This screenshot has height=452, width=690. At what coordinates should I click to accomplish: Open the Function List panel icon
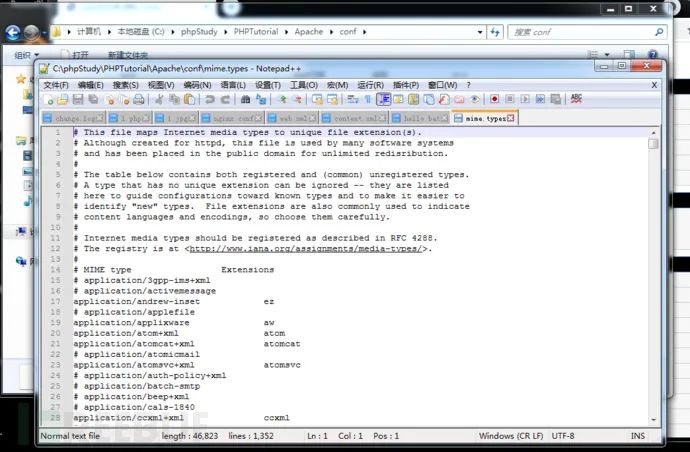[444, 99]
